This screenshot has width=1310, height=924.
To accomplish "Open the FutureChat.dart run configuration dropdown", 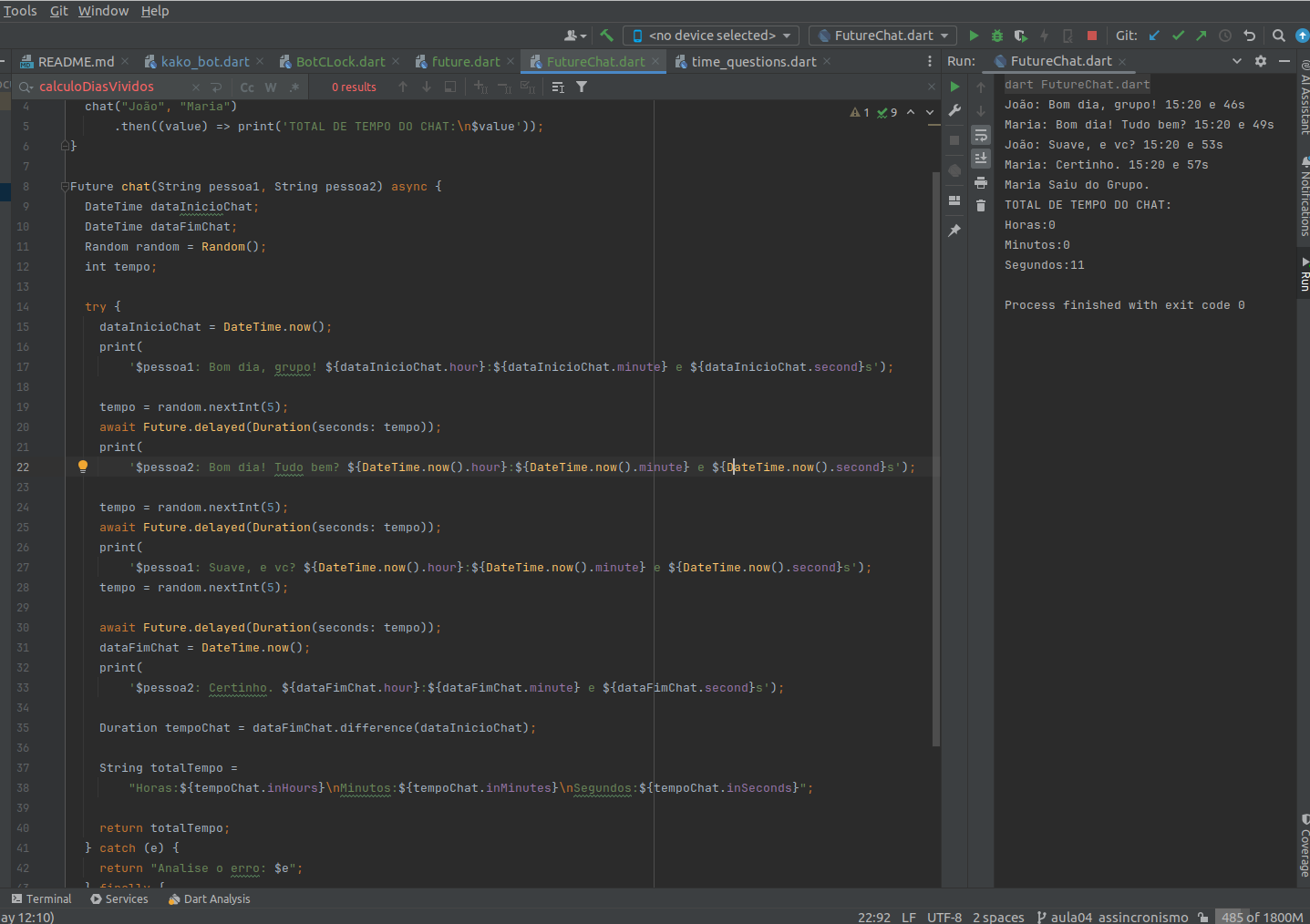I will pyautogui.click(x=882, y=36).
